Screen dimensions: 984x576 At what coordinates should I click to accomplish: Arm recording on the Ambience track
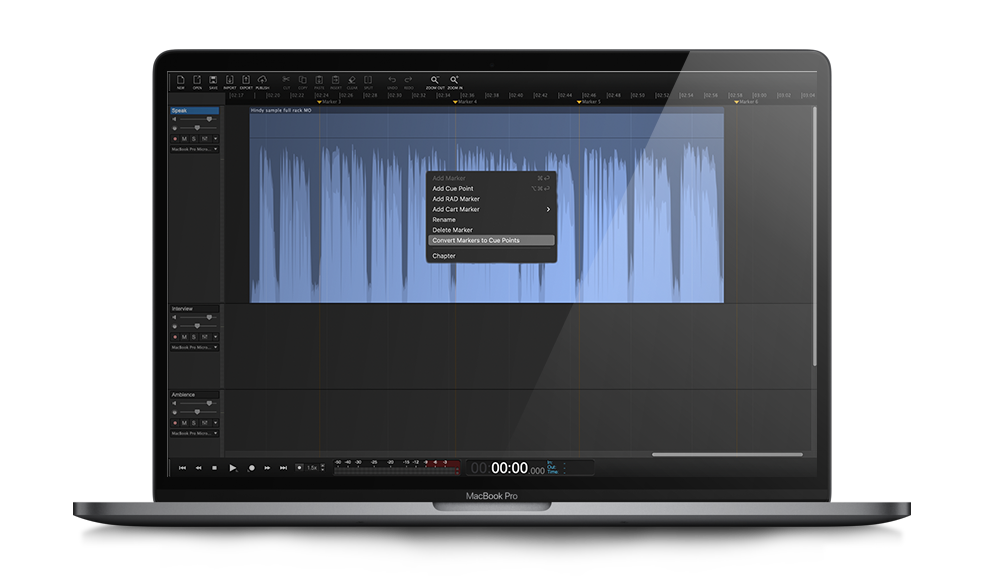[x=175, y=423]
